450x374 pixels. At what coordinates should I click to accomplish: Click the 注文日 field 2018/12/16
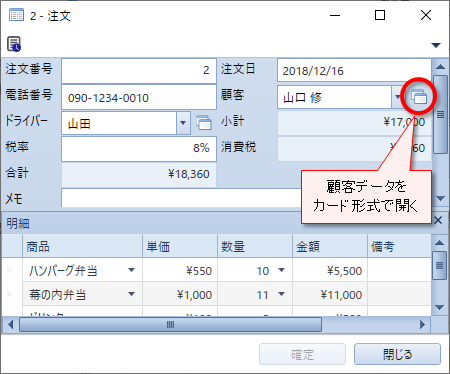click(x=354, y=70)
